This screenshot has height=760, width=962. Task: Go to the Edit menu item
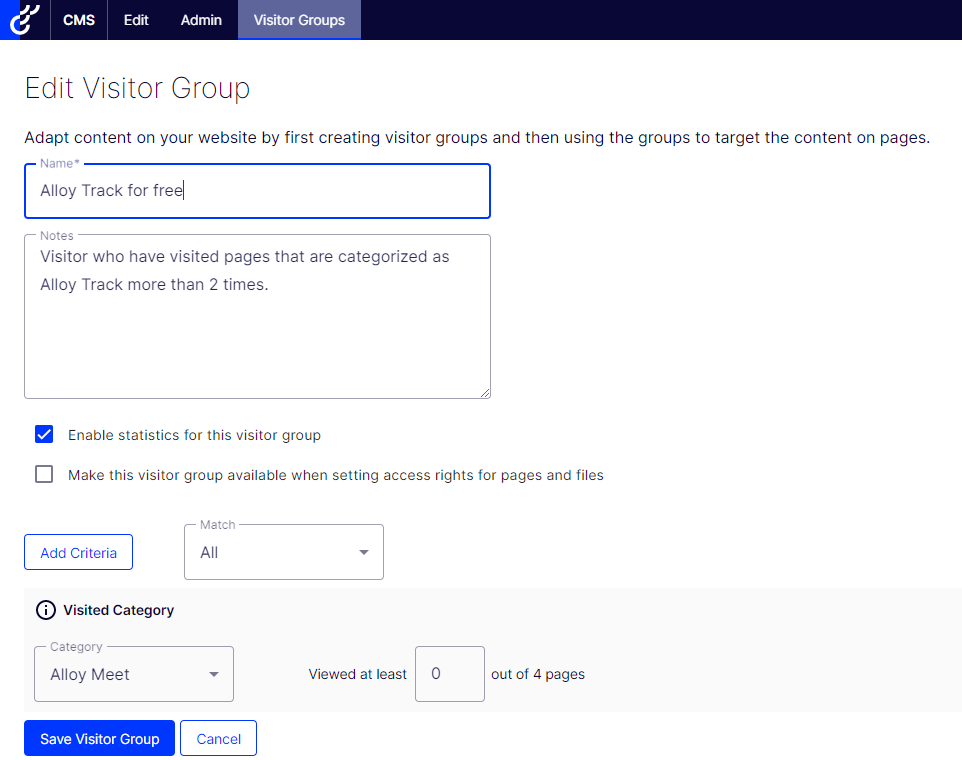click(x=136, y=20)
